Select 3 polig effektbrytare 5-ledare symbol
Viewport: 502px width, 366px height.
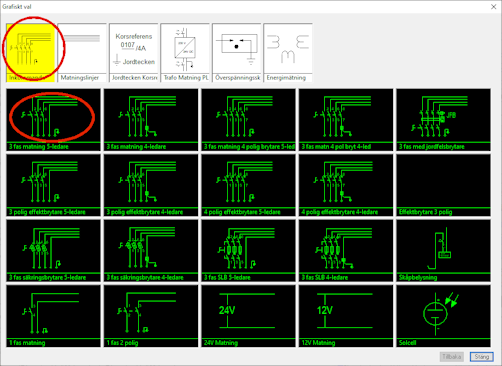click(x=53, y=185)
